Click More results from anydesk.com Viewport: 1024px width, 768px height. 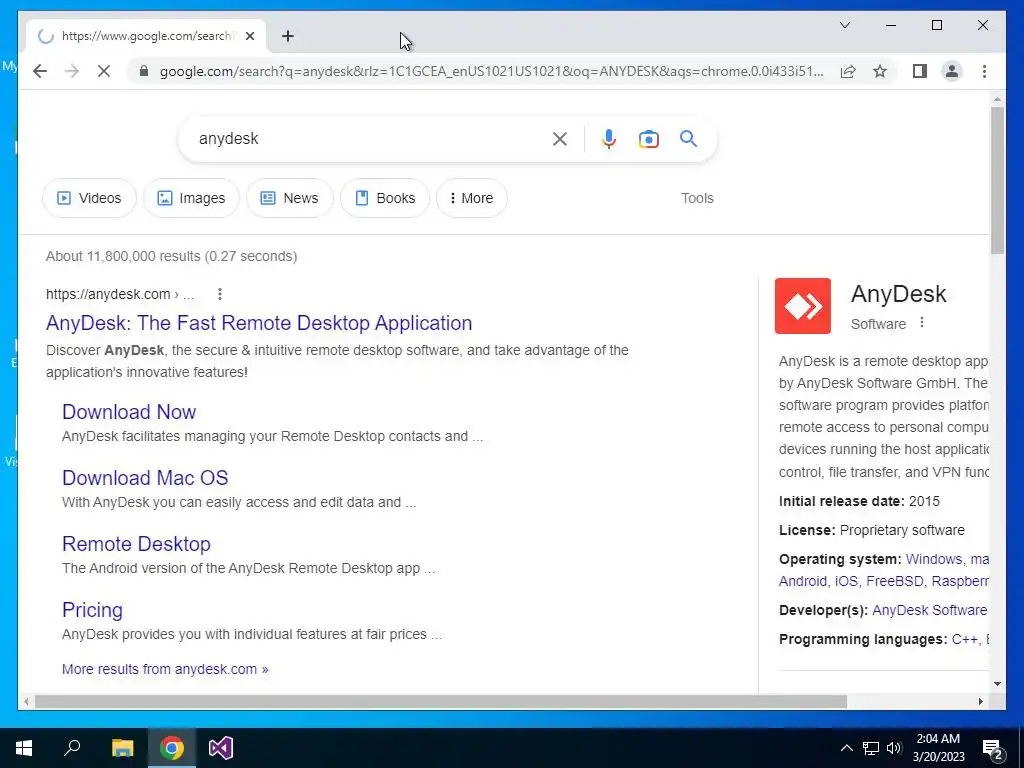click(165, 669)
